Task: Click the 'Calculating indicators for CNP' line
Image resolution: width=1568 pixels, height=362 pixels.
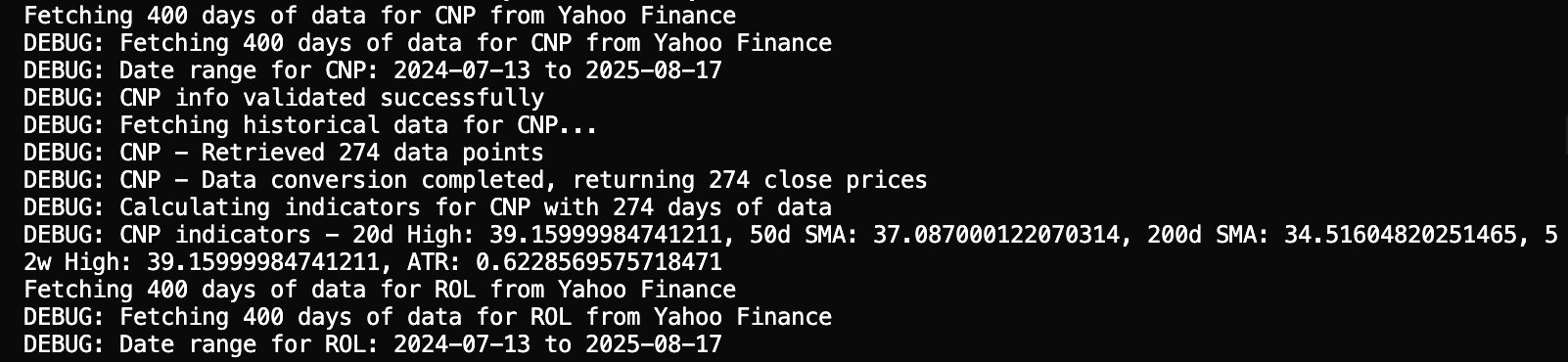Action: pos(428,207)
